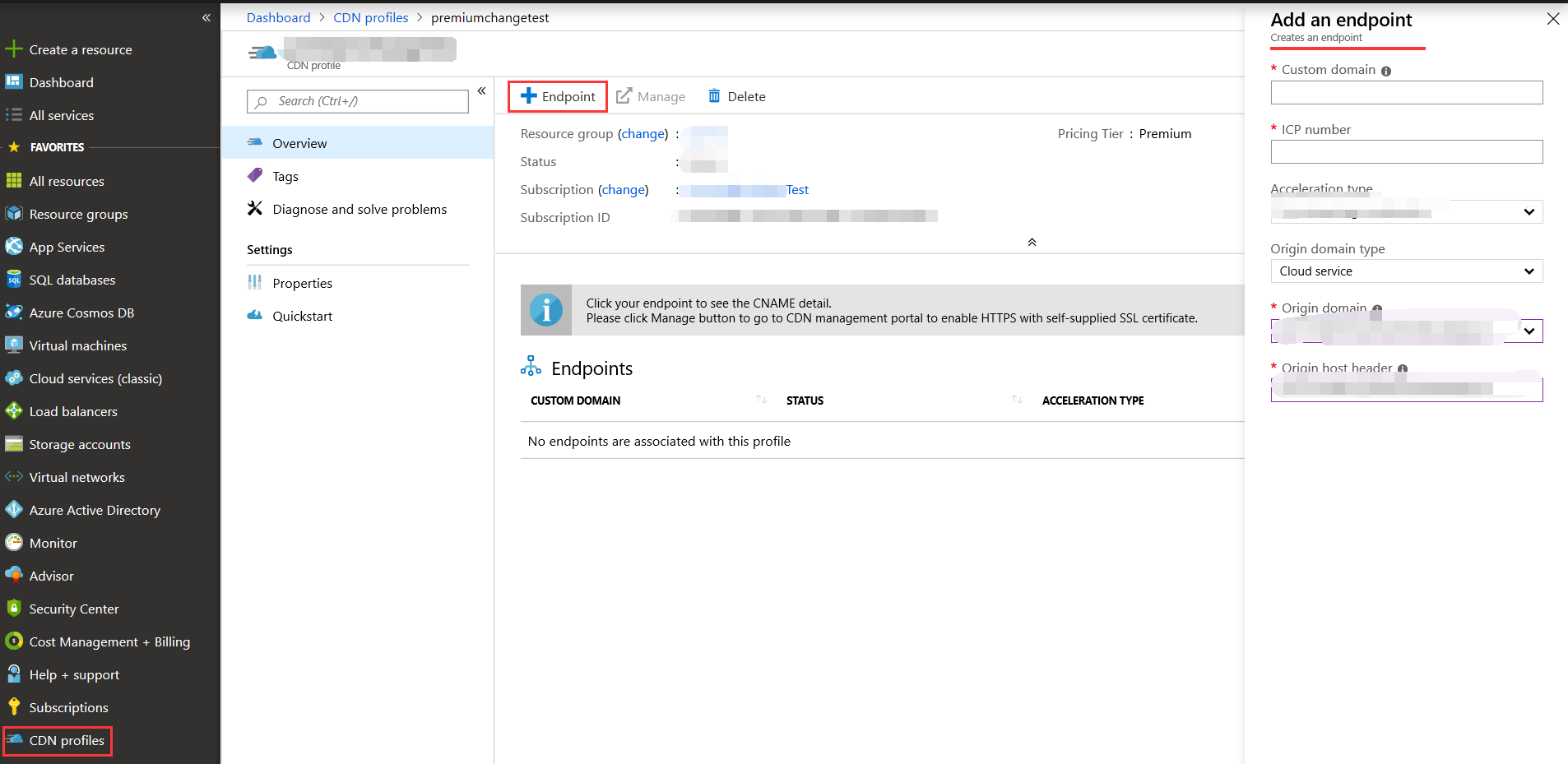Open the Dashboard icon in sidebar
1568x764 pixels.
pos(14,82)
